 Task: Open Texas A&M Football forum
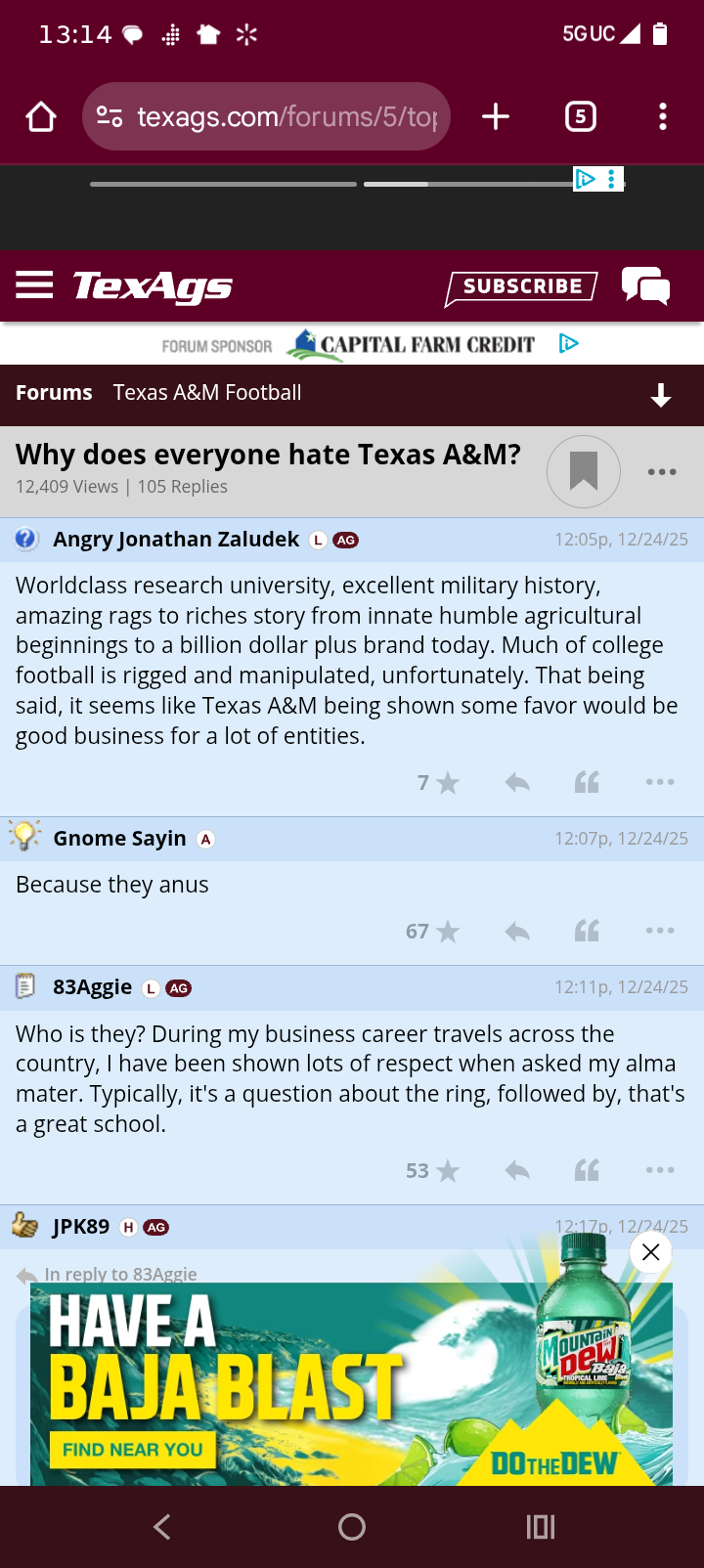(207, 393)
